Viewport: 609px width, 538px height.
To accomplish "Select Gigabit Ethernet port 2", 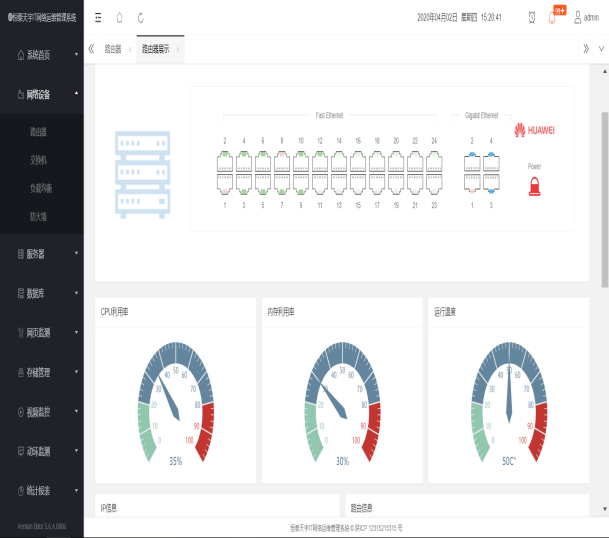I will [472, 162].
